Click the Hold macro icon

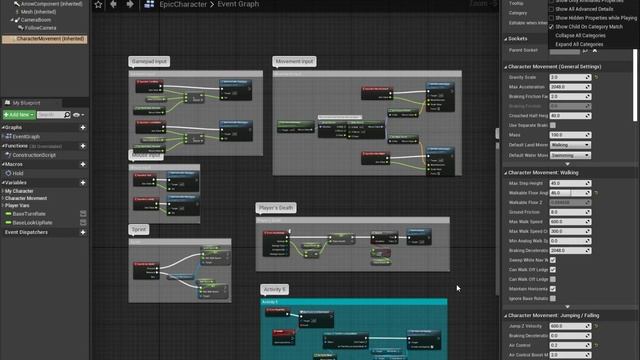click(8, 173)
